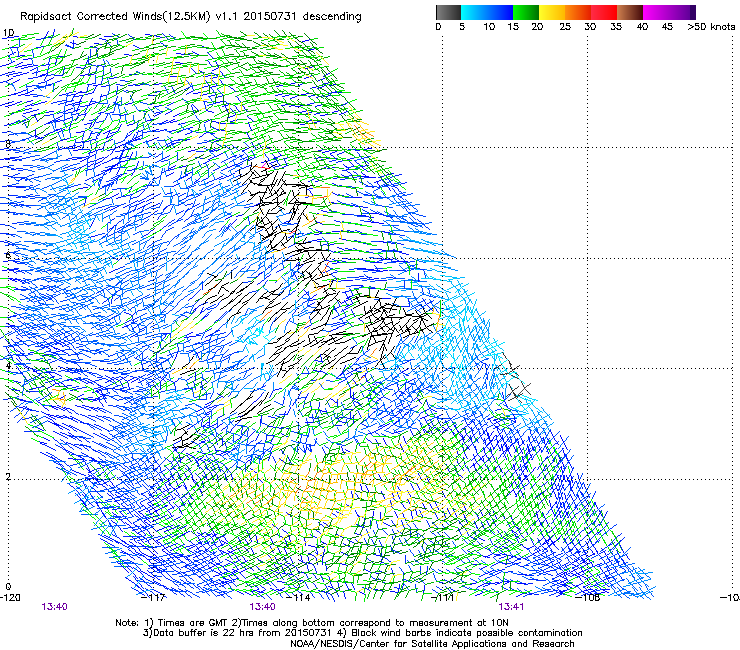Click the '13:40' time label left of -114
Viewport: 740px width, 650px height.
pos(263,607)
